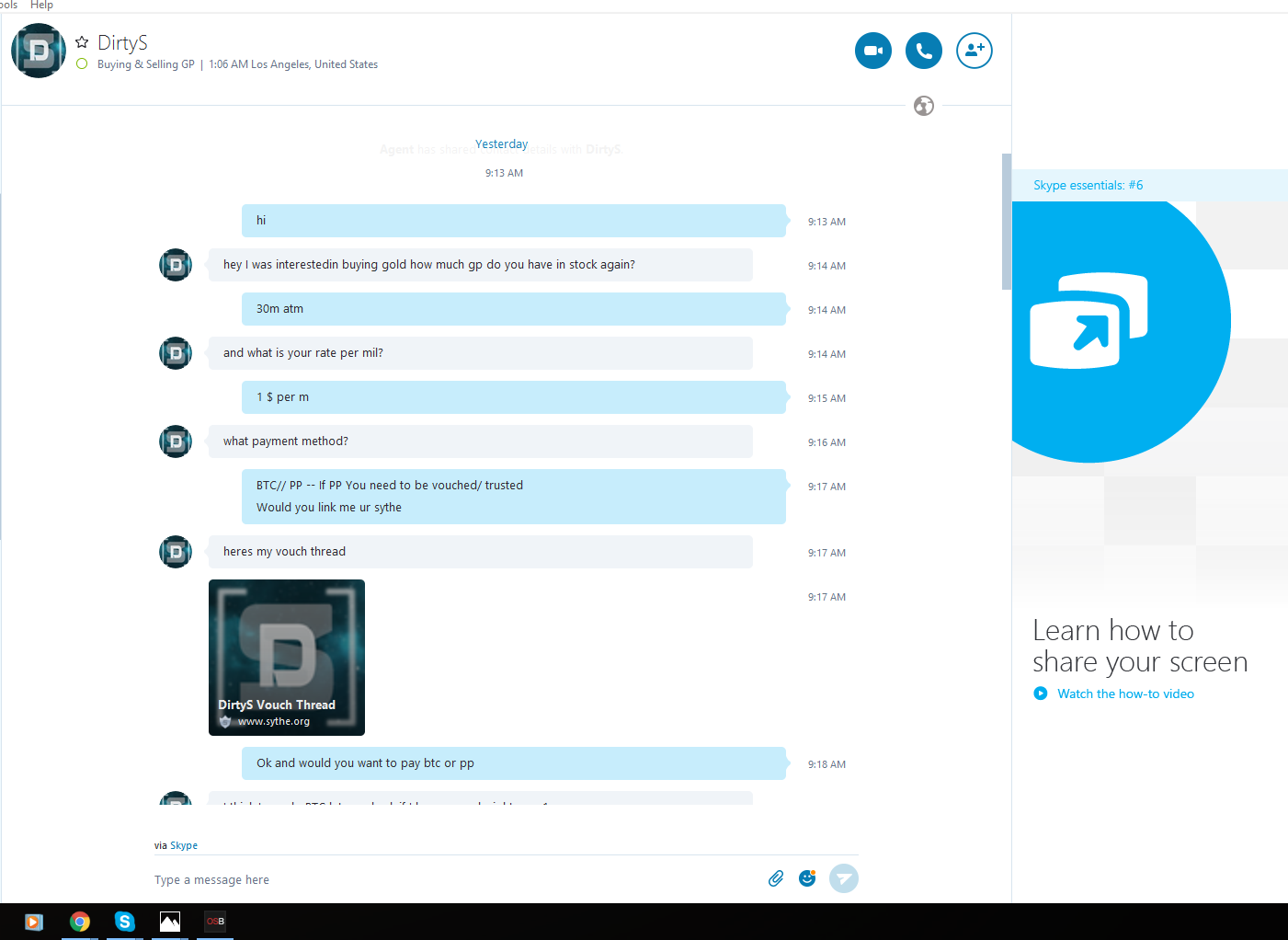Image resolution: width=1288 pixels, height=940 pixels.
Task: Click the conversation scrollbar thumb
Action: (1007, 222)
